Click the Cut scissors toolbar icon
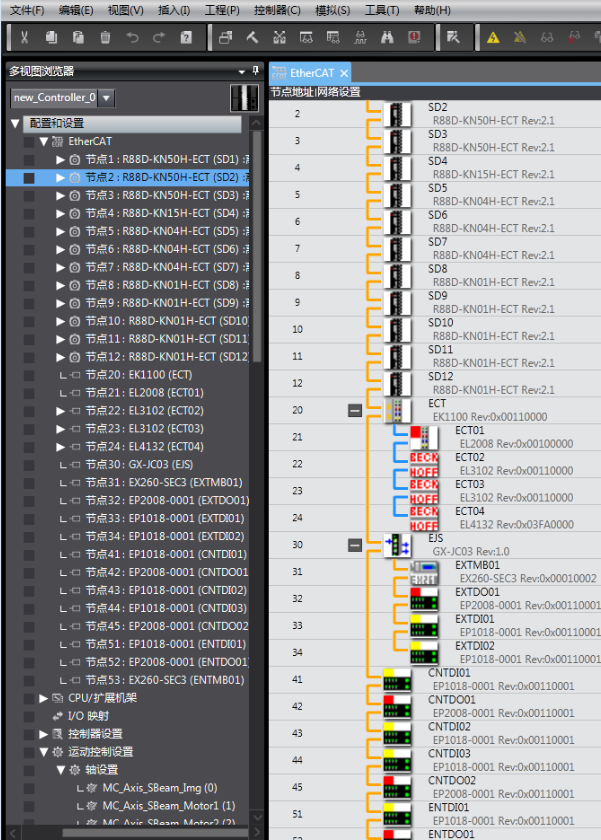 click(x=24, y=38)
